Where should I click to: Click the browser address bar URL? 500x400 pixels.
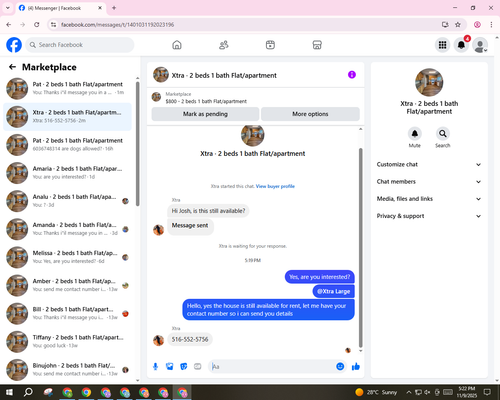117,25
